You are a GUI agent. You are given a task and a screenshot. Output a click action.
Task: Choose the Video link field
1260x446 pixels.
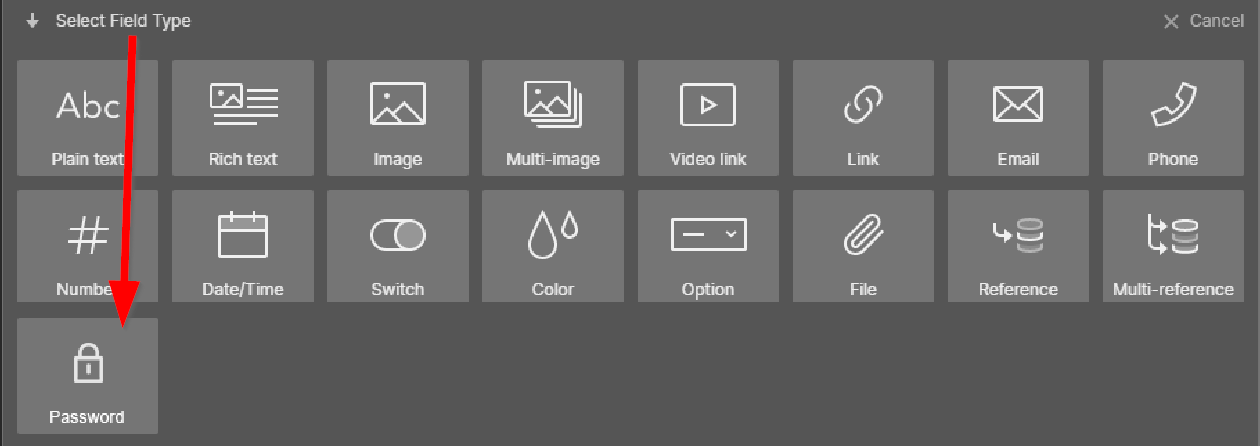coord(708,118)
